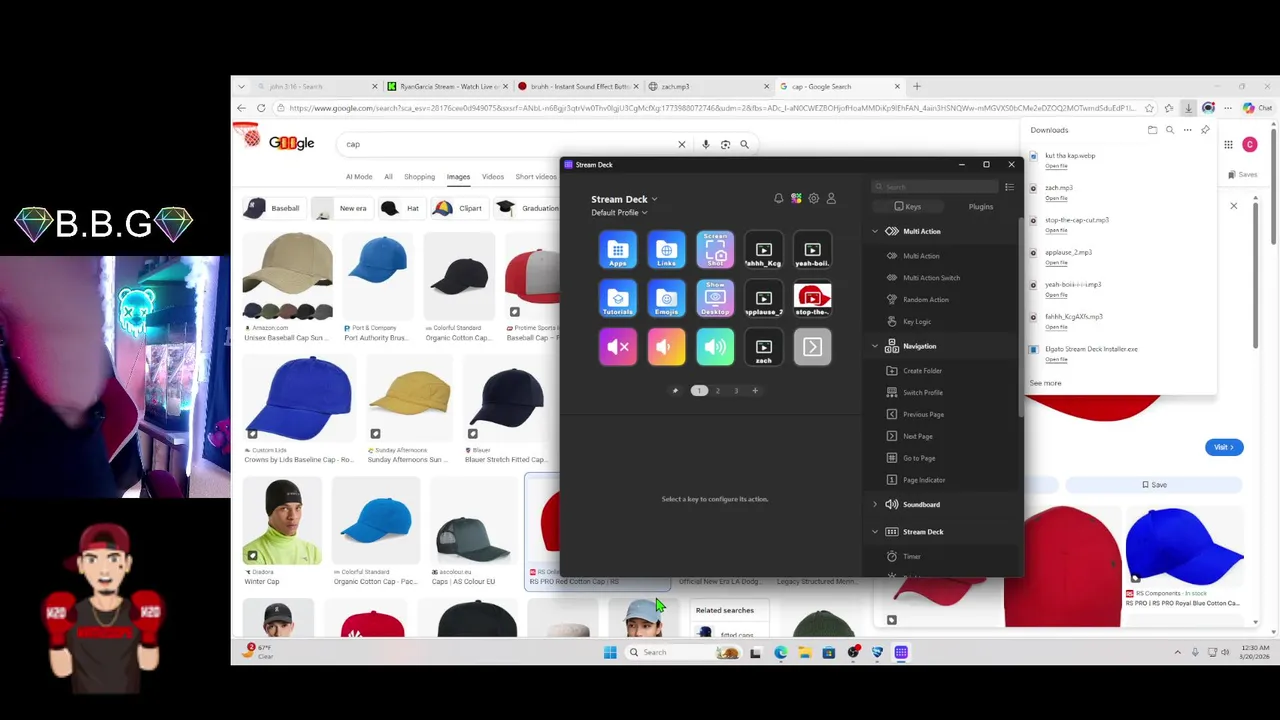Viewport: 1280px width, 720px height.
Task: Choose the Key Logic action
Action: [x=917, y=322]
